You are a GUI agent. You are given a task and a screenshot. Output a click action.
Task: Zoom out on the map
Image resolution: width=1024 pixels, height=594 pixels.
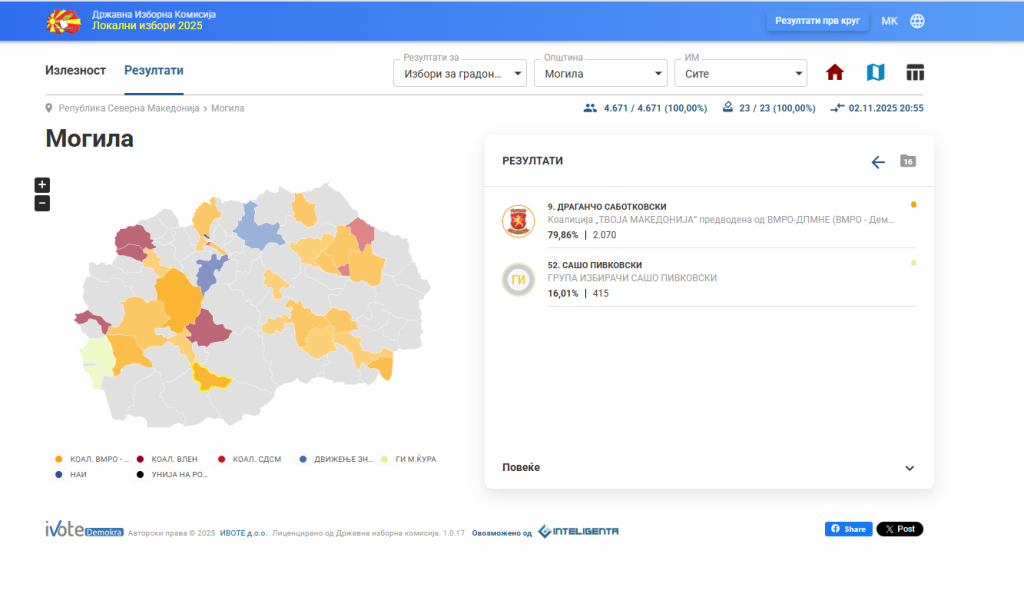pos(42,204)
